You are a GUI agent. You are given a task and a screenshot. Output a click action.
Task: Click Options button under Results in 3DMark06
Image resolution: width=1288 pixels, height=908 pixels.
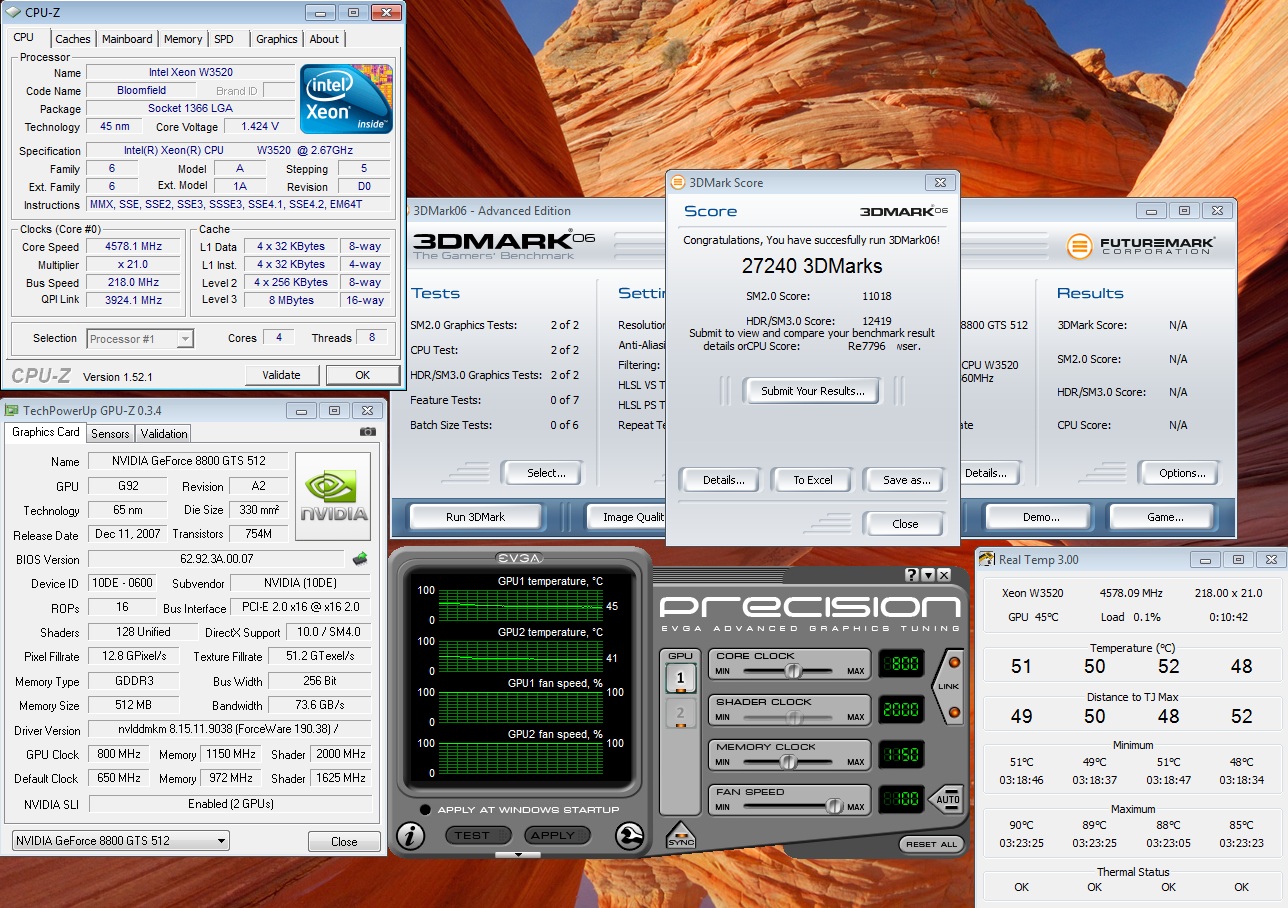click(1182, 473)
